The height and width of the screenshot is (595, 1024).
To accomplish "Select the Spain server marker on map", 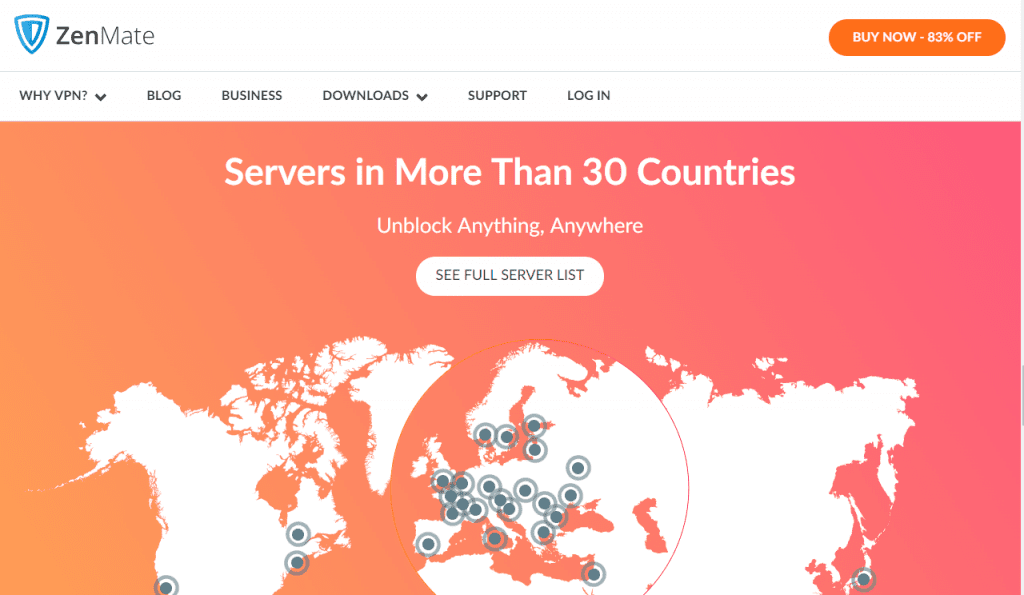I will point(428,543).
